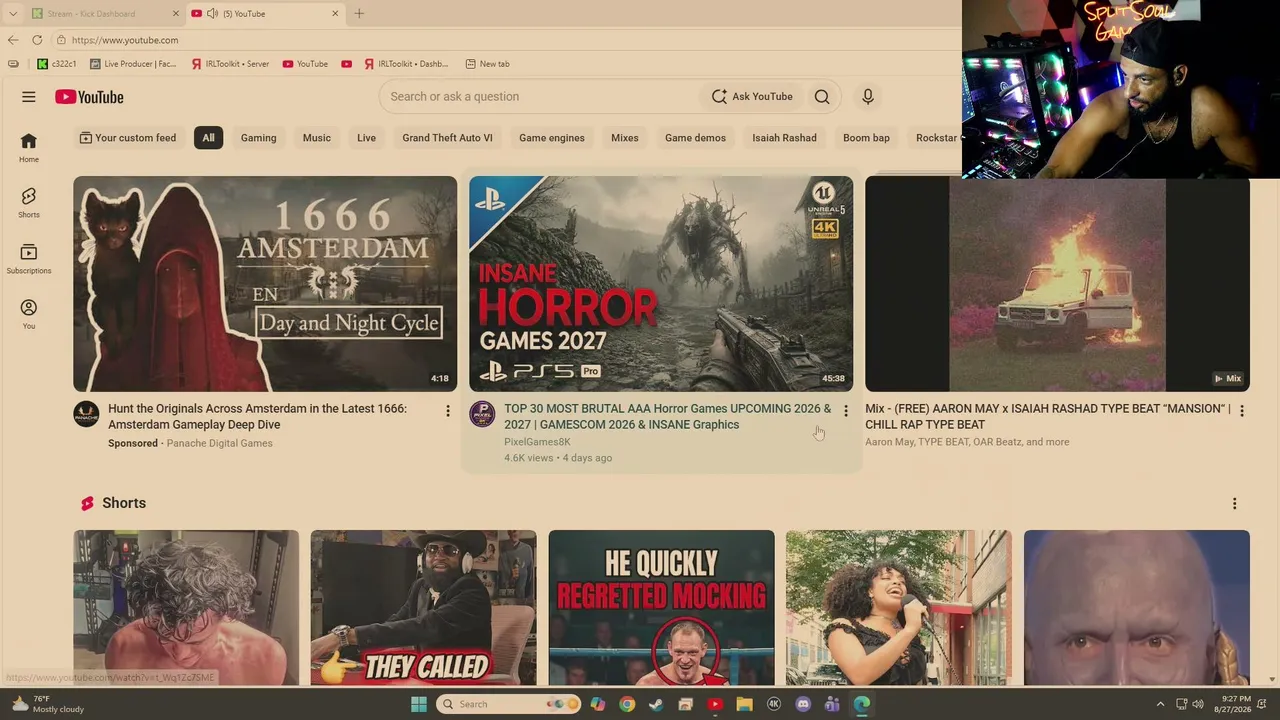Screen dimensions: 1280x720
Task: Open volume control in system tray
Action: point(1198,704)
